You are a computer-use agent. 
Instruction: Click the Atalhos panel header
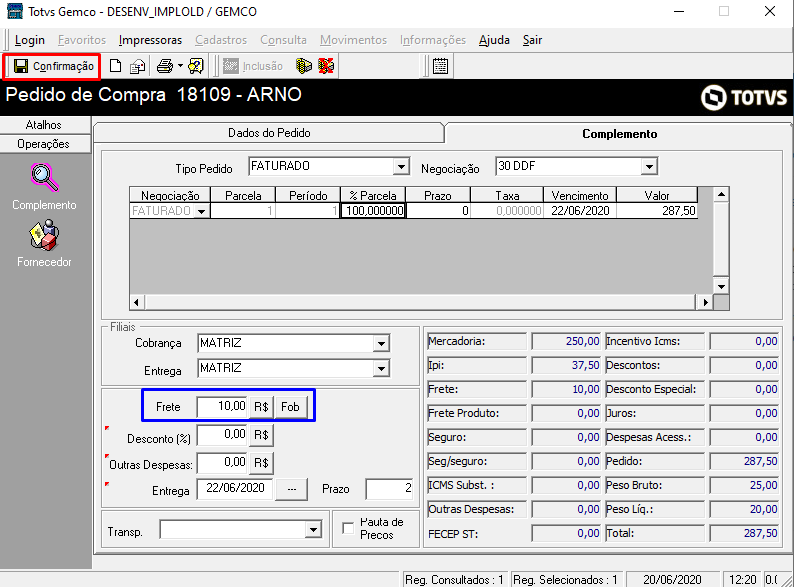click(44, 125)
